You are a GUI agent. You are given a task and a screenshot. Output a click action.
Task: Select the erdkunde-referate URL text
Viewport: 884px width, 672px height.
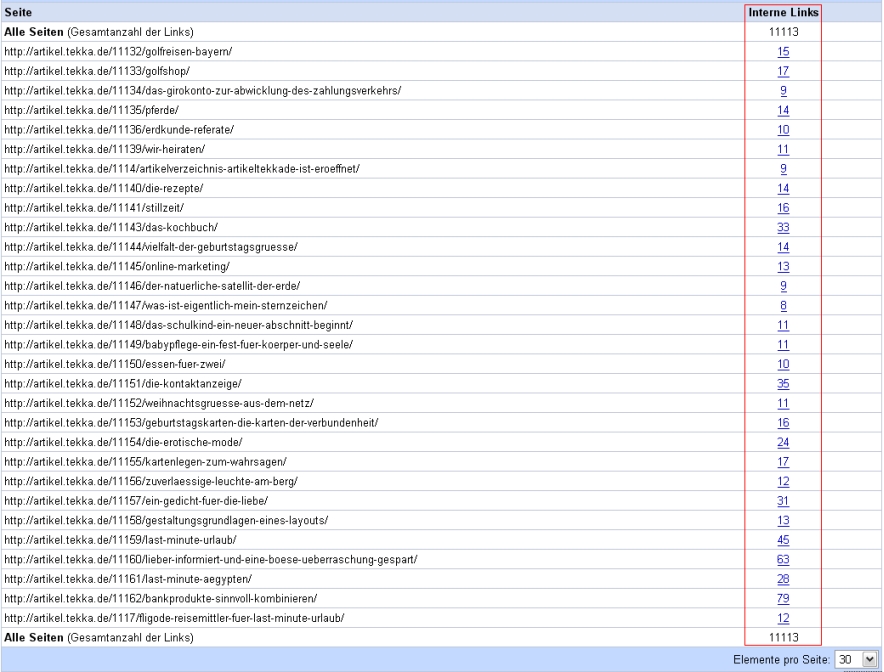(x=119, y=130)
